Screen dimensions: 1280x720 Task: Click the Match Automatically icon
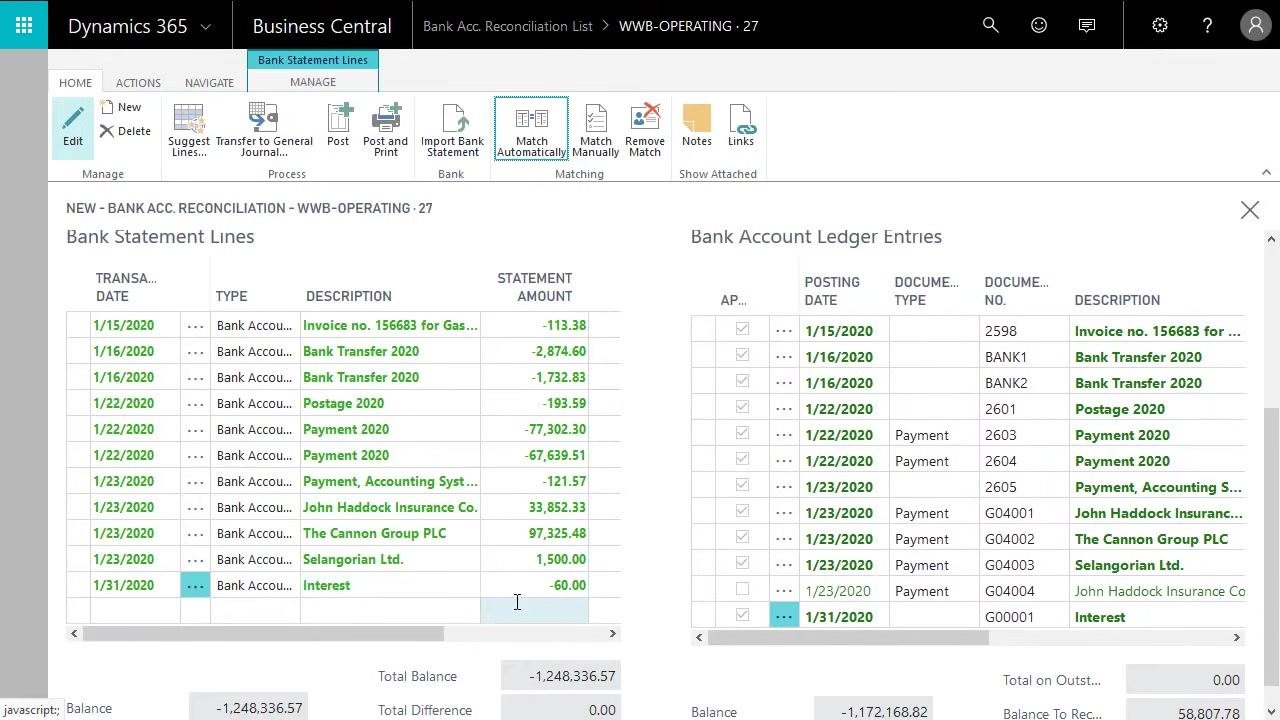coord(531,130)
